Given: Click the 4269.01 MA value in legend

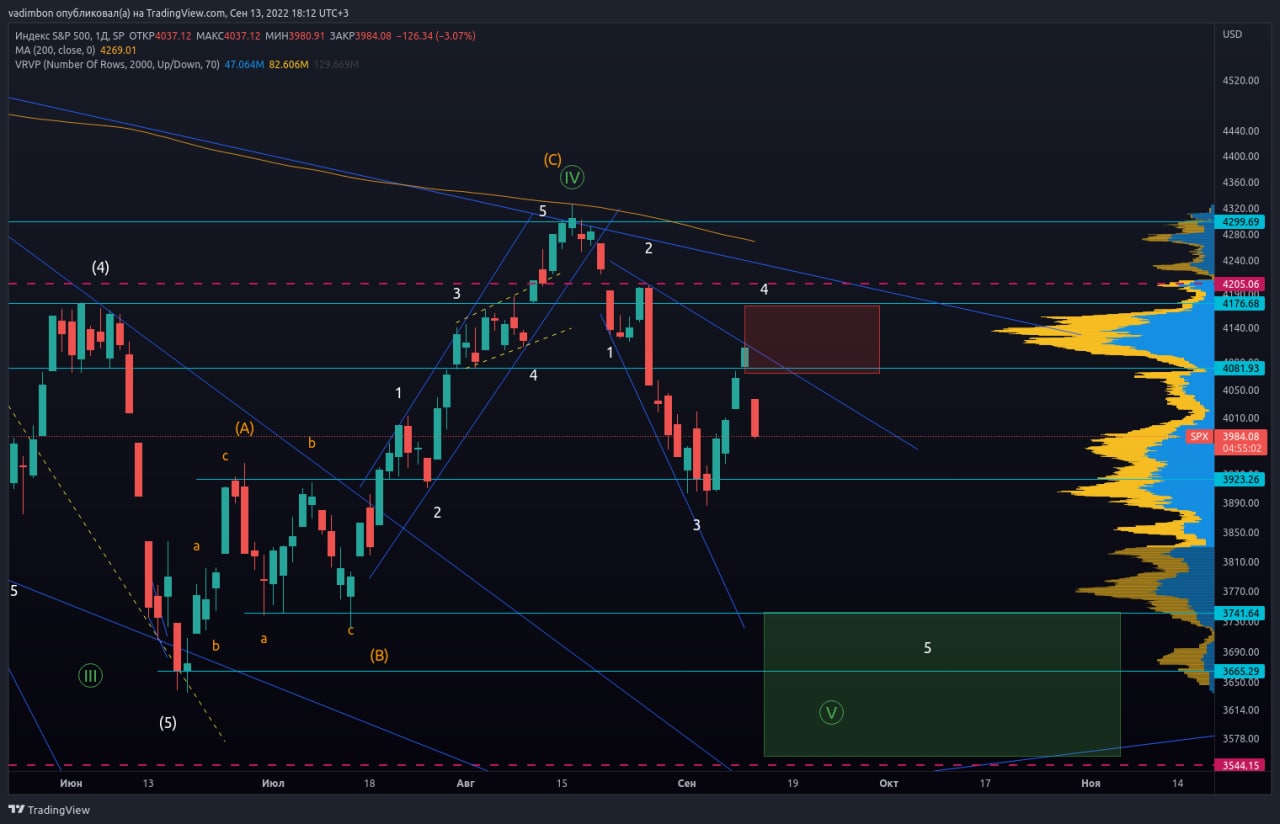Looking at the screenshot, I should click(x=118, y=50).
